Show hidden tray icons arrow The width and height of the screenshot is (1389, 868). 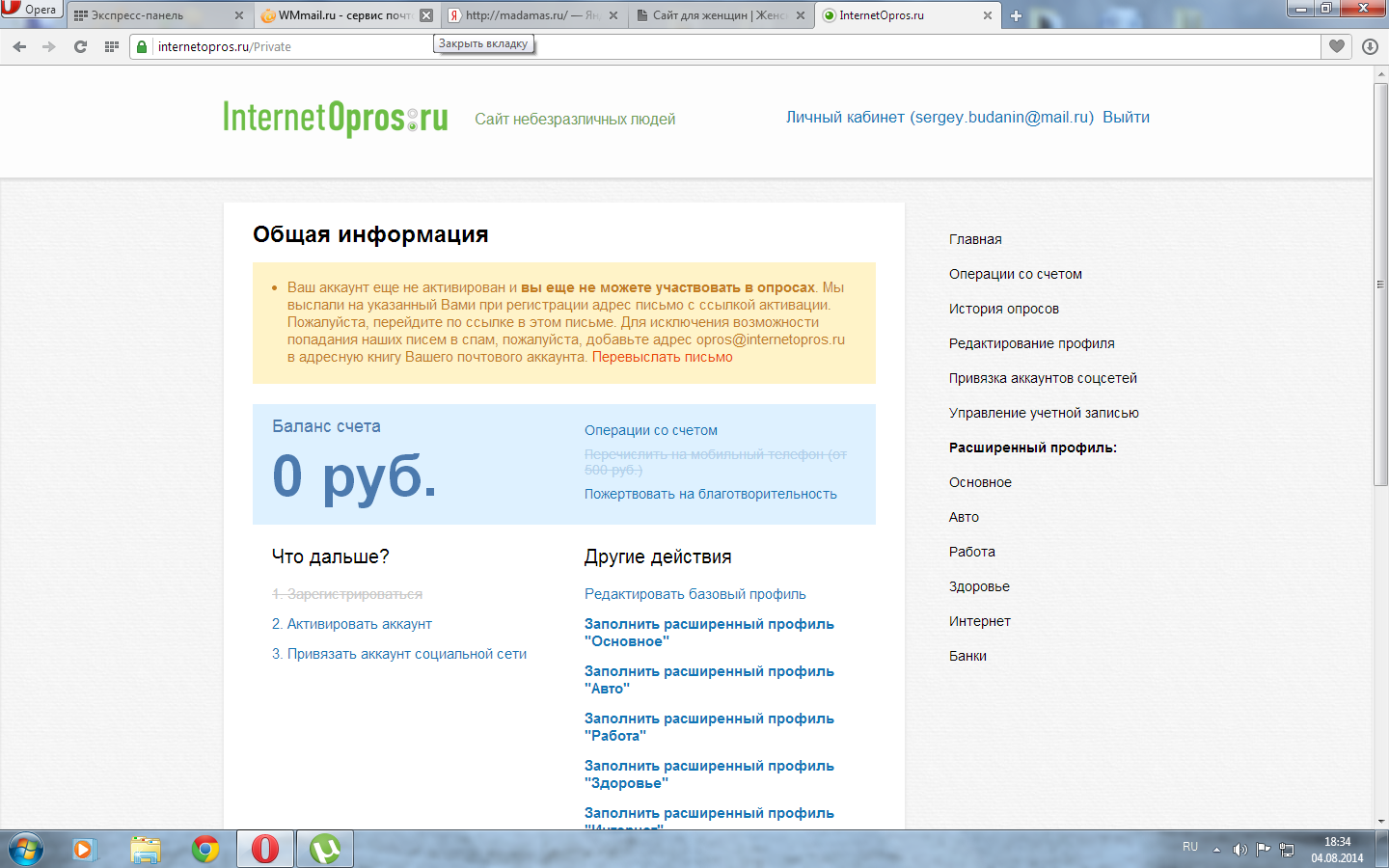point(1216,850)
